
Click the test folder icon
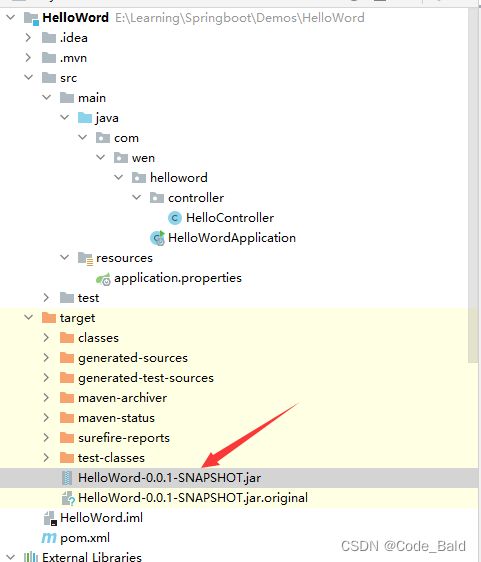(x=67, y=297)
